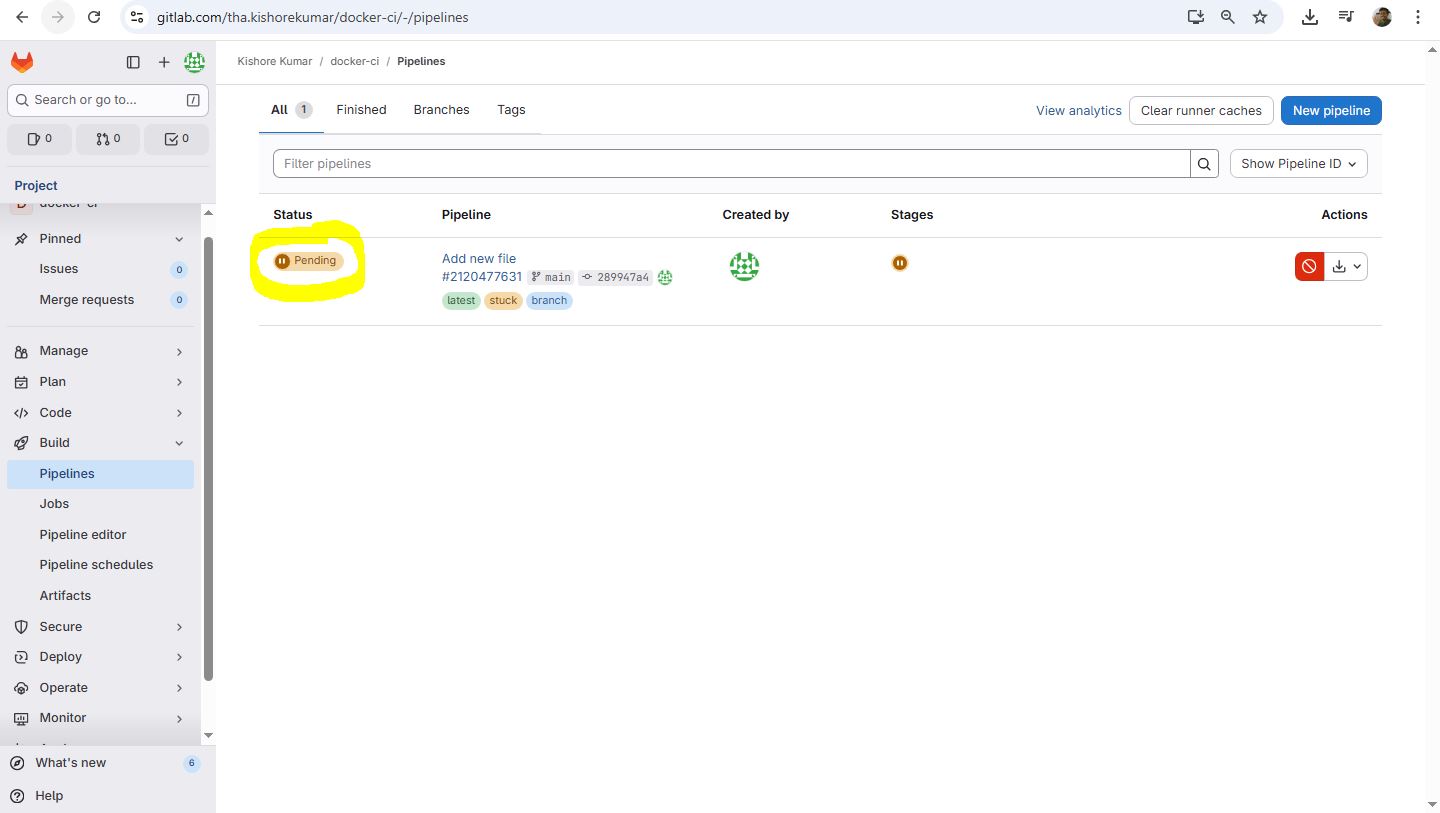
Task: Click the Filter pipelines input field
Action: pos(730,164)
